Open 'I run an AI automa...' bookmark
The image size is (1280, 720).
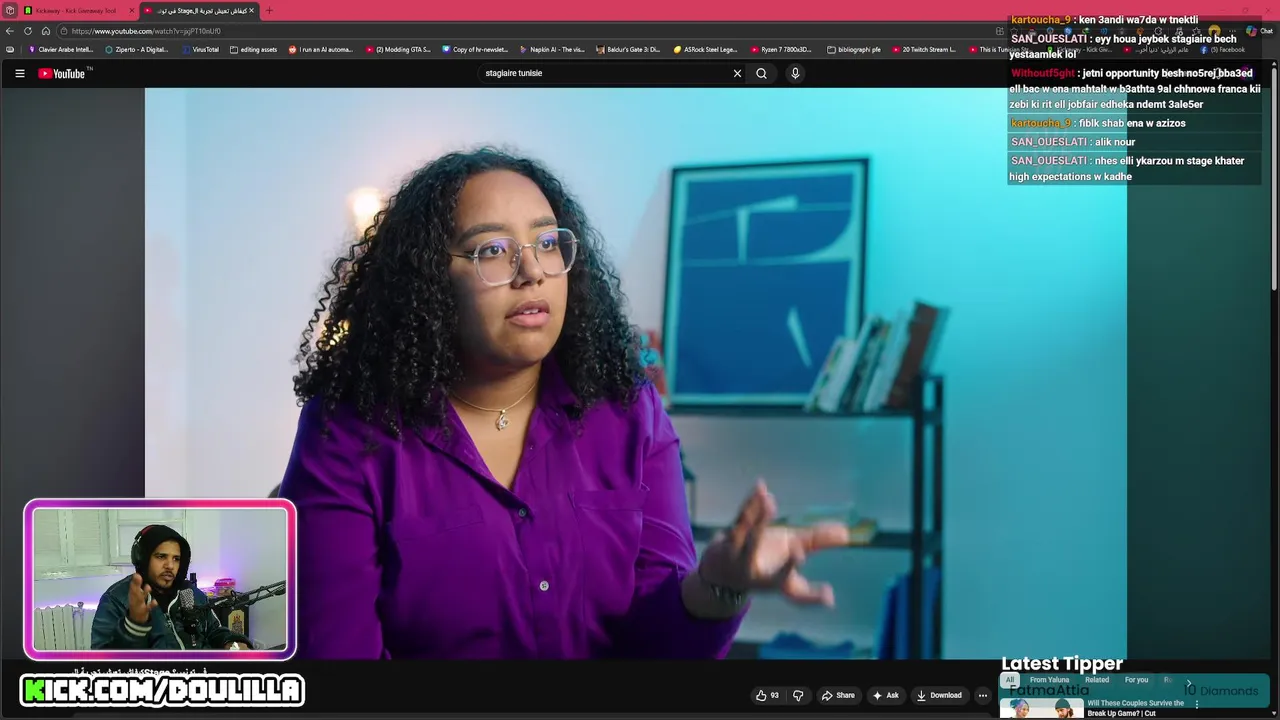coord(321,49)
